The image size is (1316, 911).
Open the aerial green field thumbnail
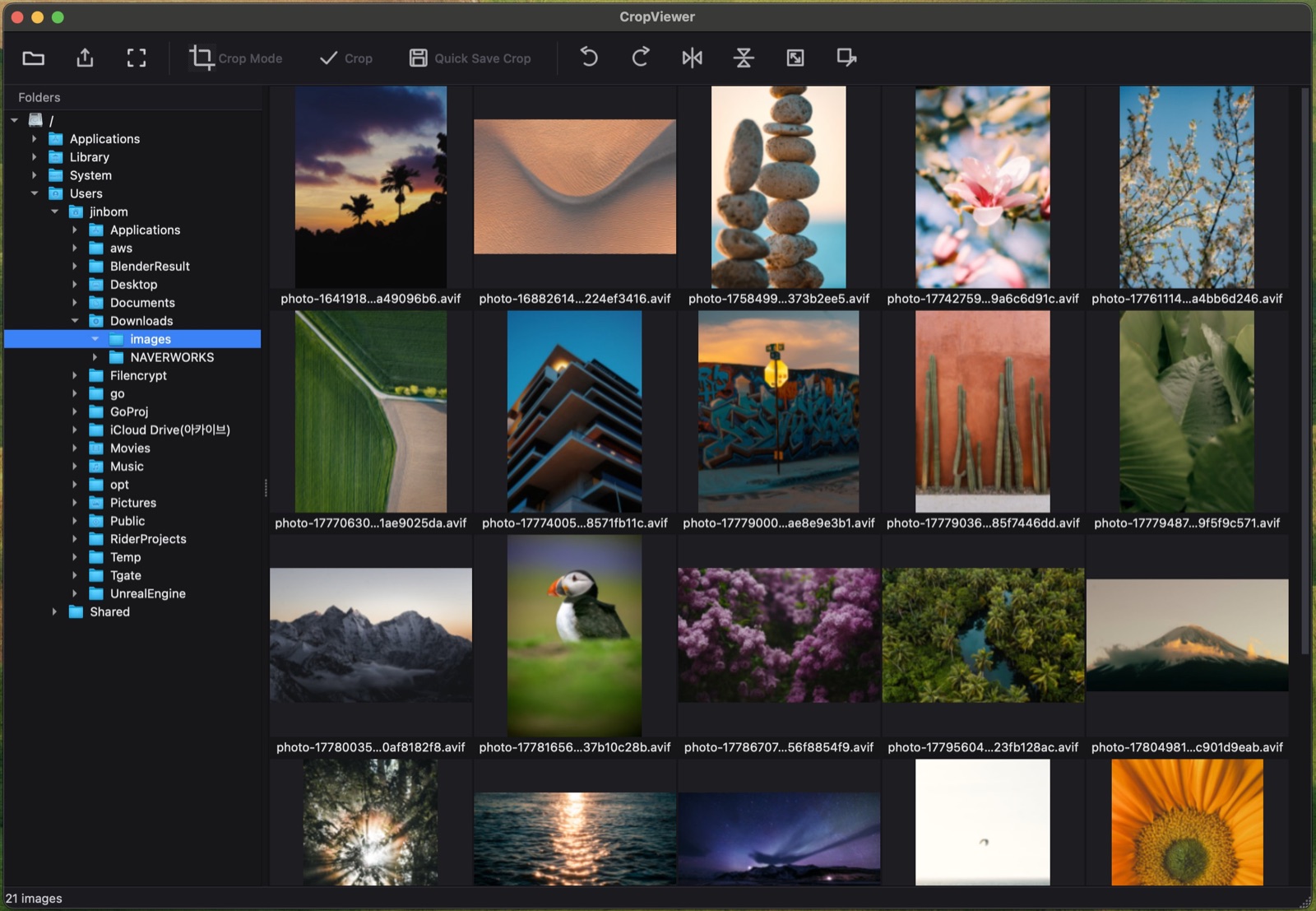(371, 411)
